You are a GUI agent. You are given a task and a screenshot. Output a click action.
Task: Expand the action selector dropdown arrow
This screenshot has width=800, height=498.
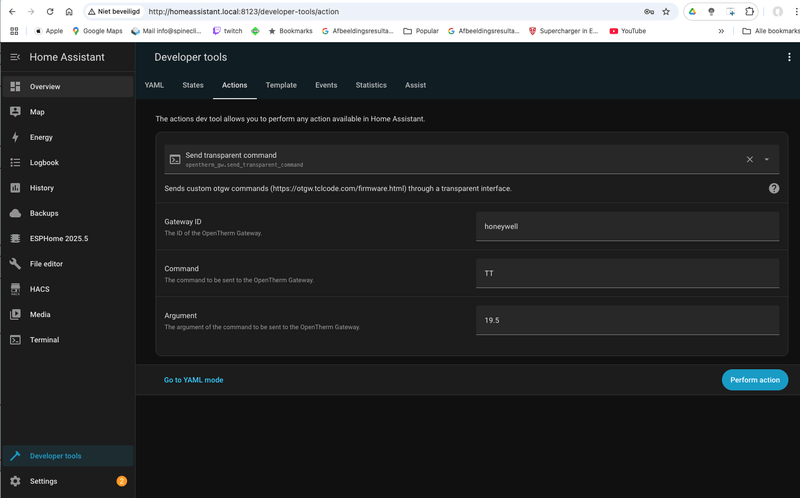point(767,159)
